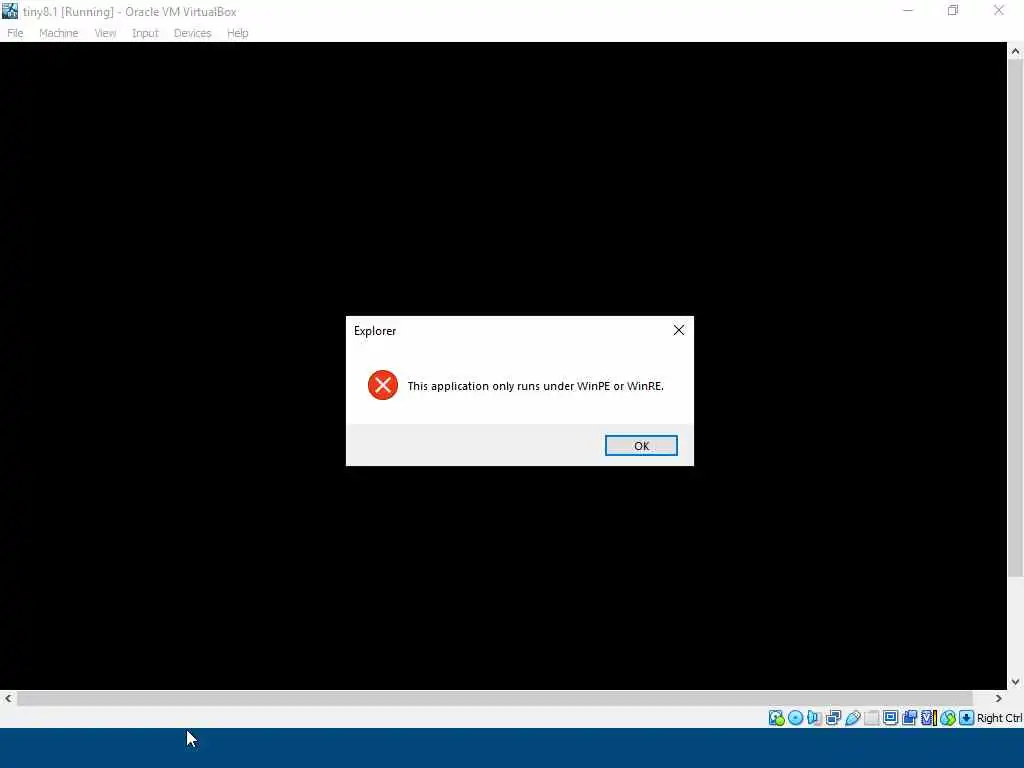This screenshot has width=1024, height=768.
Task: Click the horizontal scrollbar left arrow
Action: tap(8, 698)
